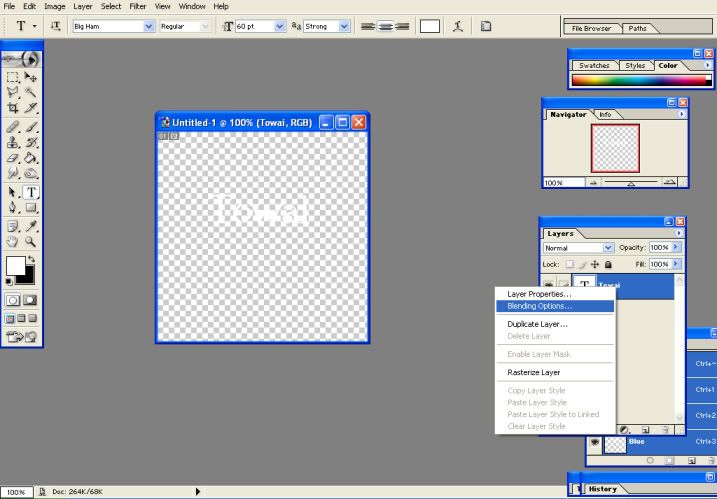
Task: Select the Clone Stamp tool
Action: (13, 143)
